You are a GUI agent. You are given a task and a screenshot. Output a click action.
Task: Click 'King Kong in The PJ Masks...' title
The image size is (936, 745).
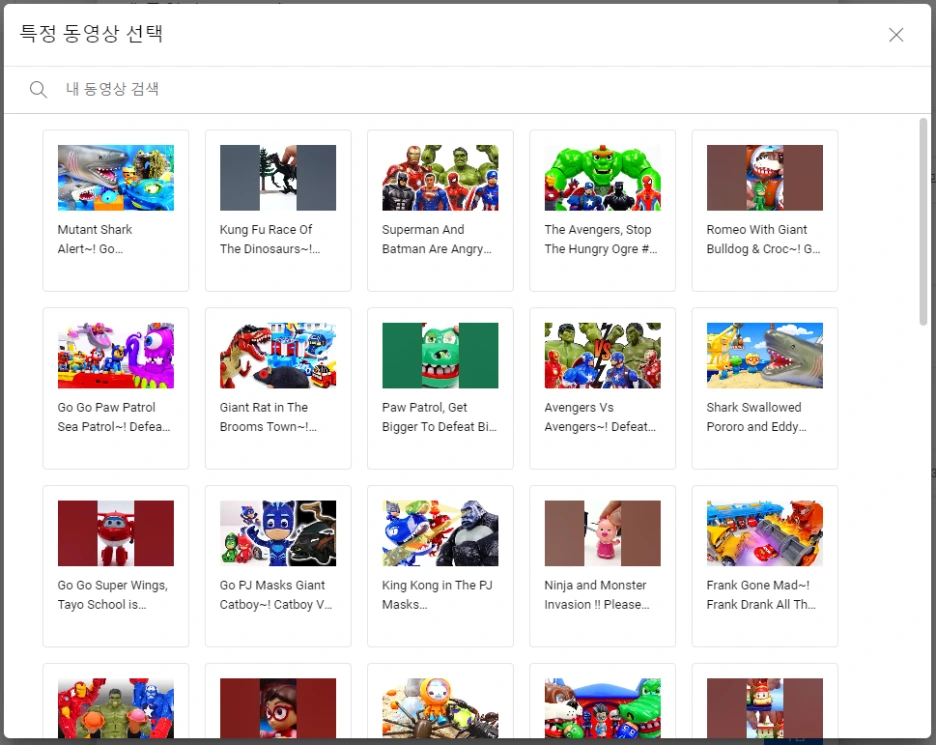pyautogui.click(x=437, y=595)
